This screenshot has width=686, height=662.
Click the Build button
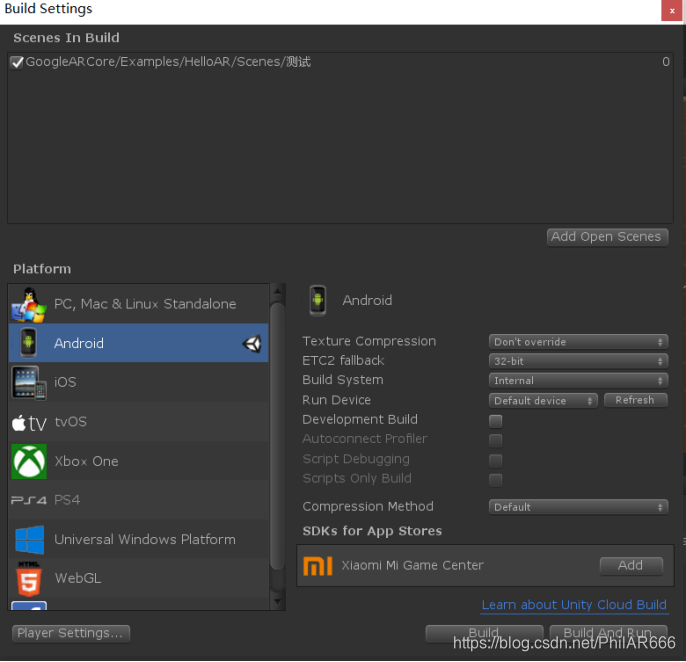click(x=484, y=633)
